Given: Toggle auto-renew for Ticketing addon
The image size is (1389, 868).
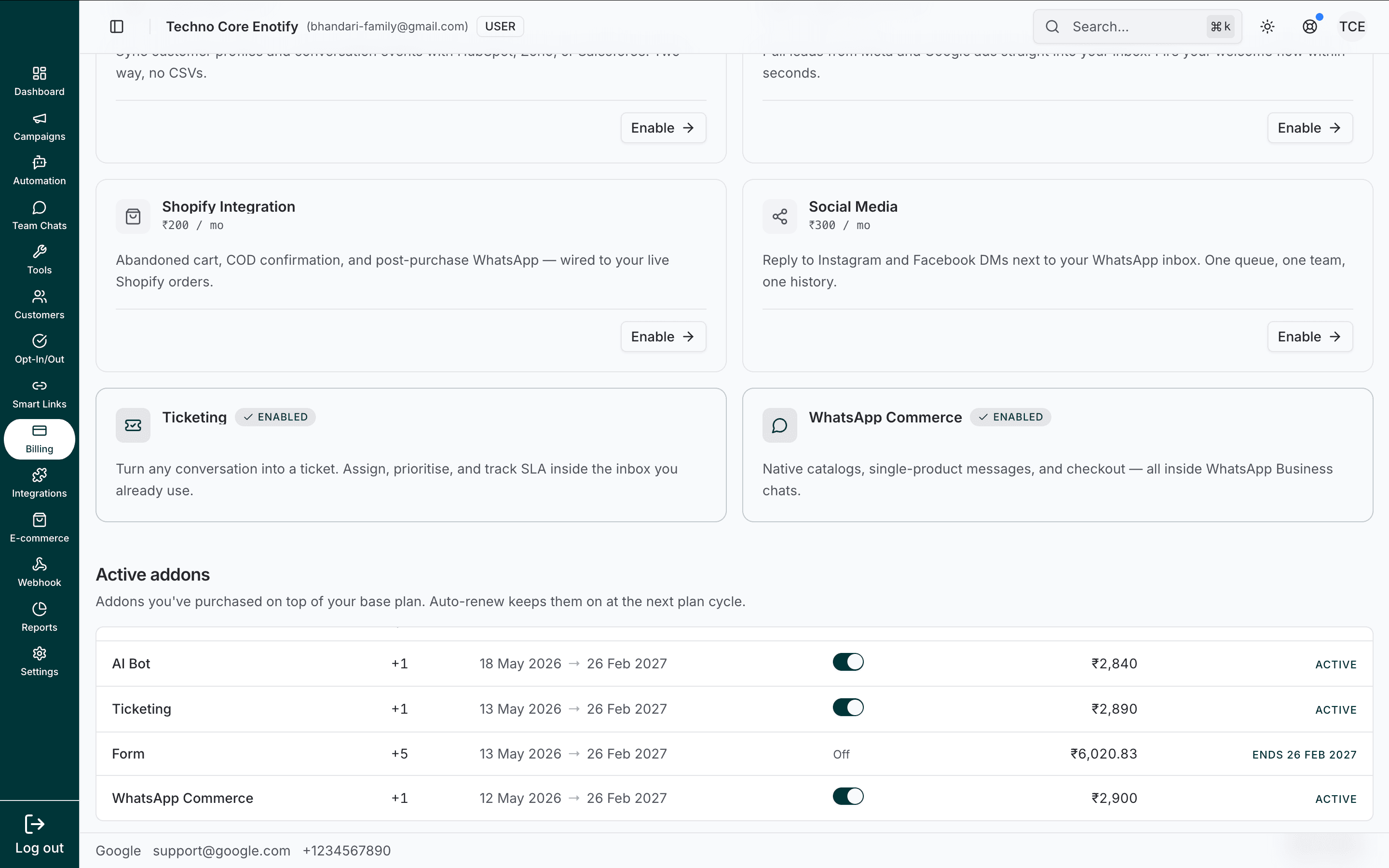Looking at the screenshot, I should [x=848, y=707].
